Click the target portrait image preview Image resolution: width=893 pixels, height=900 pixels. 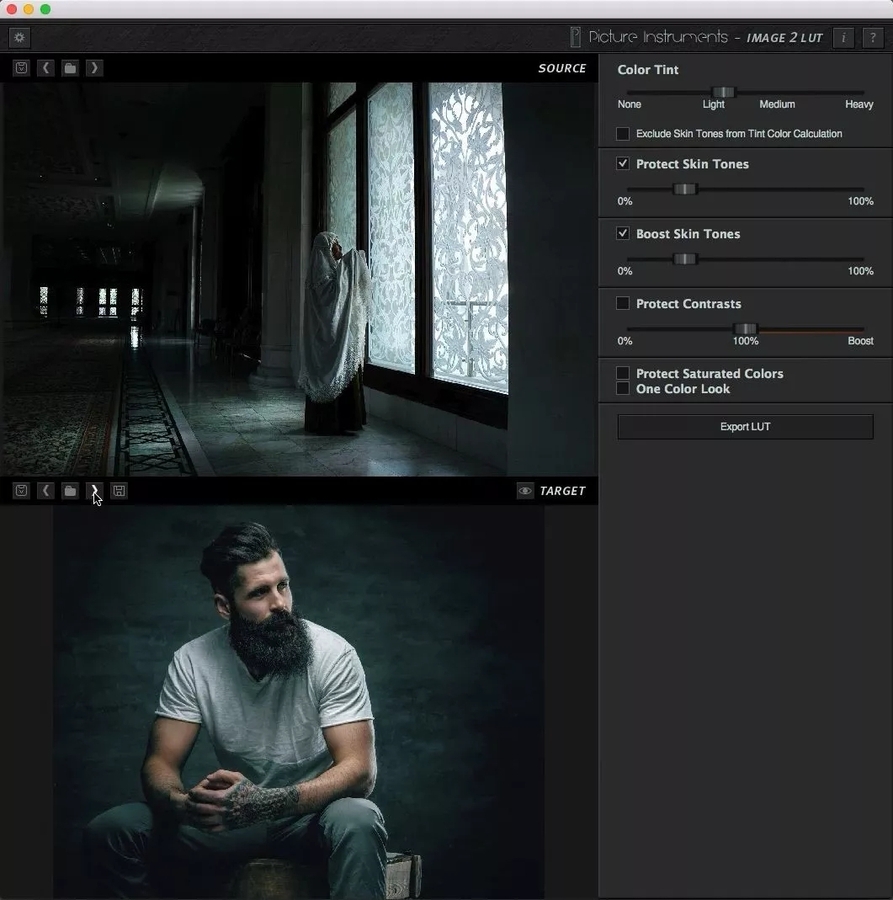coord(298,702)
